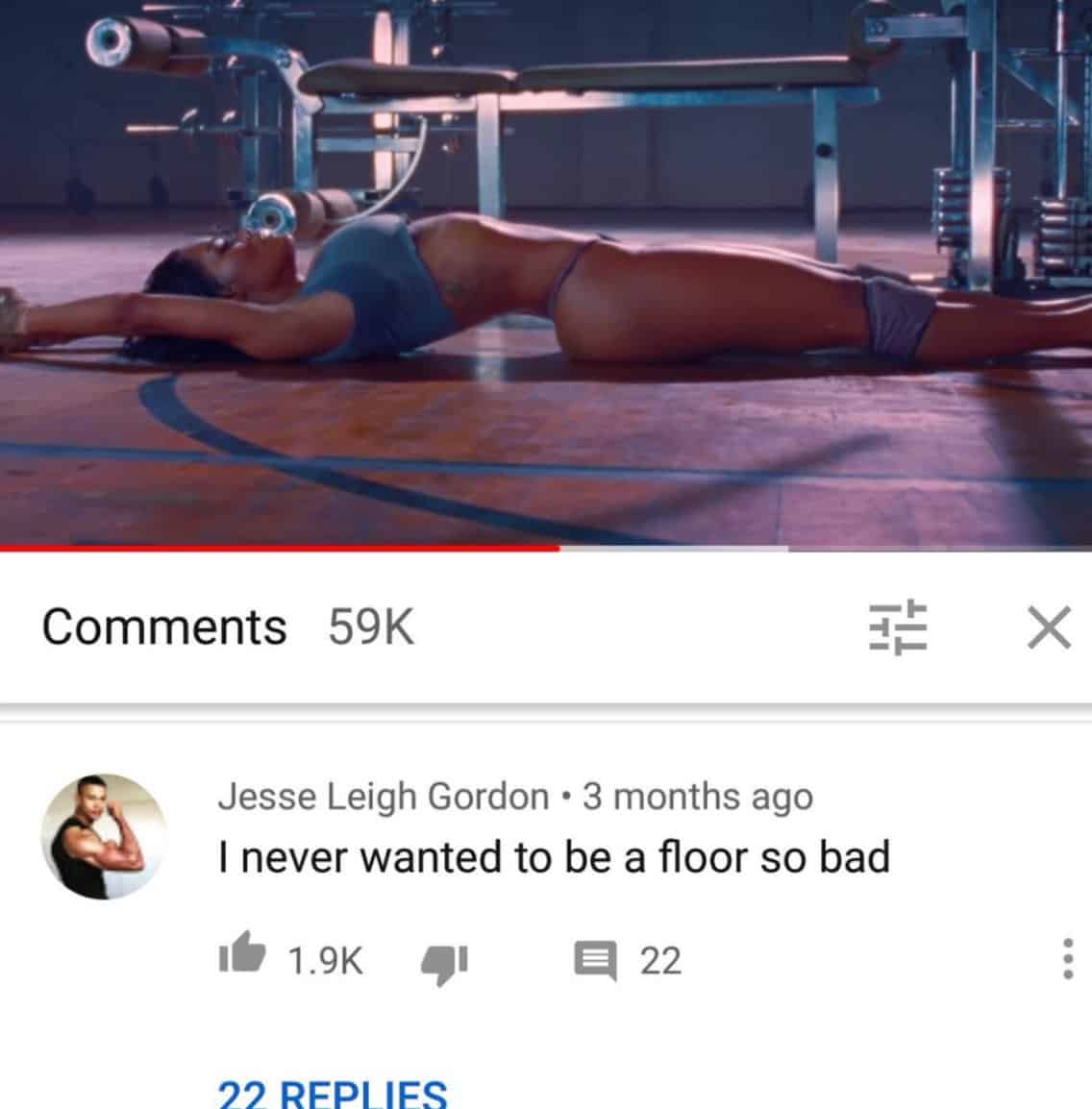Open the Jesse Leigh Gordon channel name
Image resolution: width=1092 pixels, height=1109 pixels.
tap(384, 797)
